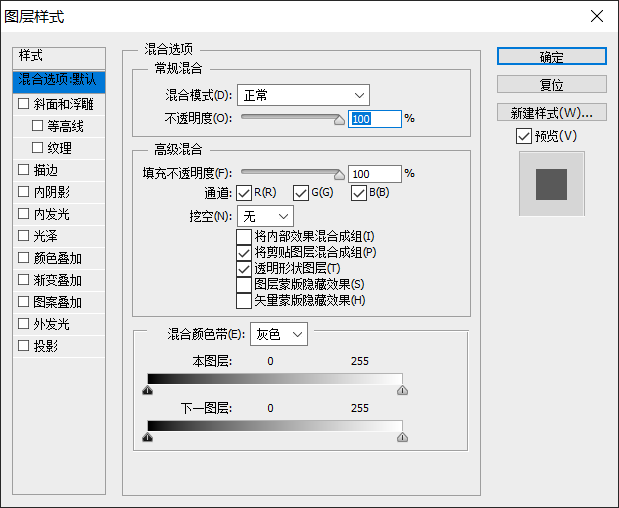
Task: Click the 填充不透明度 slider handle
Action: click(339, 174)
